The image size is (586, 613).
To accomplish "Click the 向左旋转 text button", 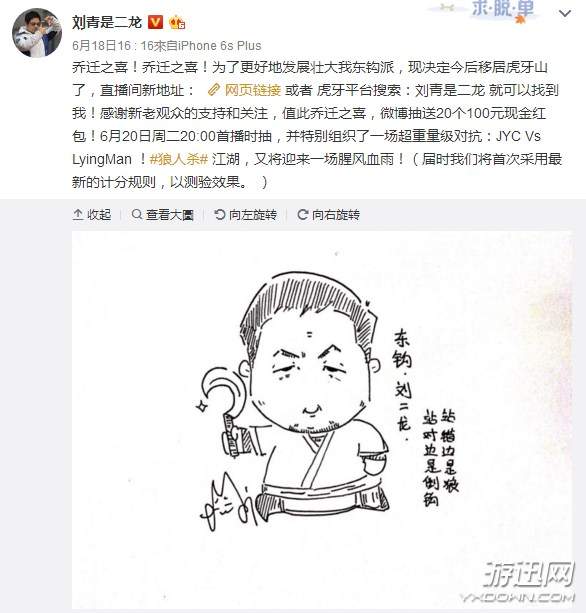I will (x=253, y=215).
